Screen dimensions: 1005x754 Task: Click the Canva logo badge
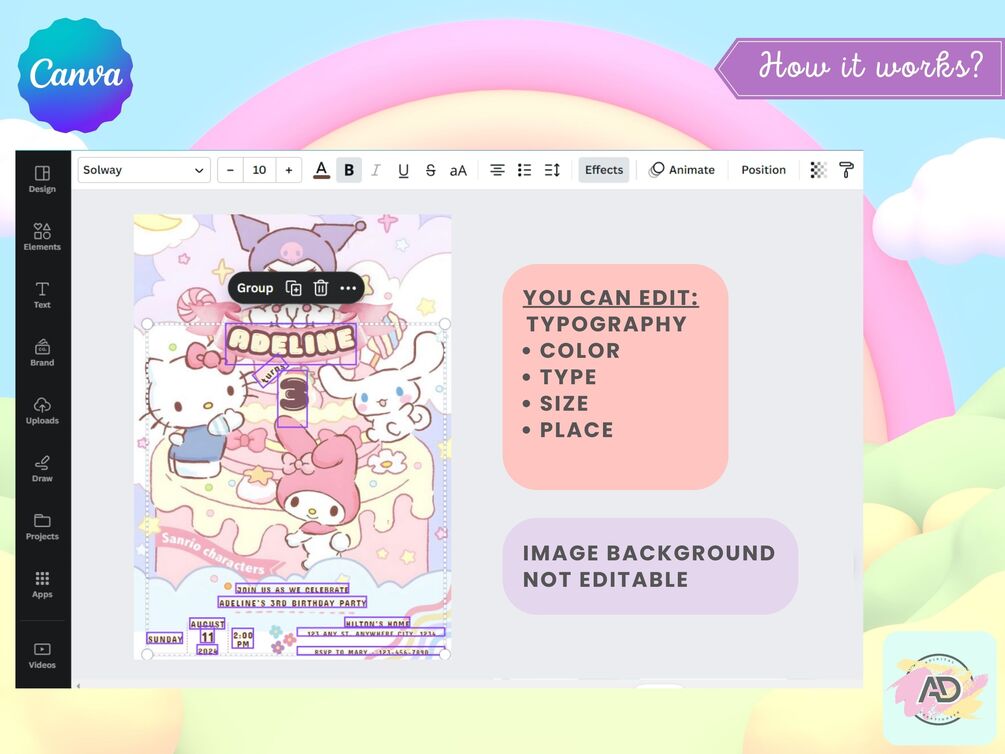75,75
